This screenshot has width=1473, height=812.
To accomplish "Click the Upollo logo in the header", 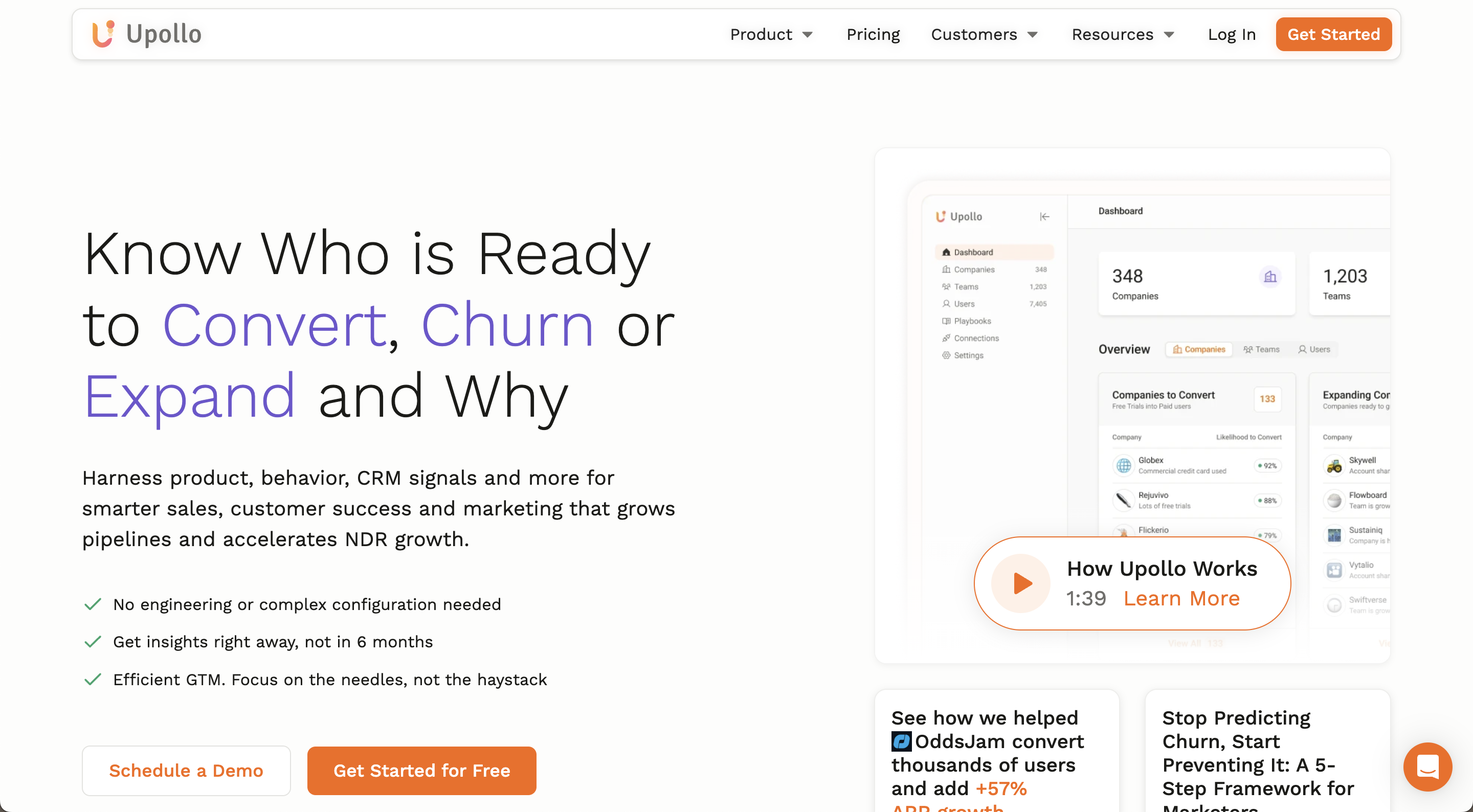I will pos(147,34).
